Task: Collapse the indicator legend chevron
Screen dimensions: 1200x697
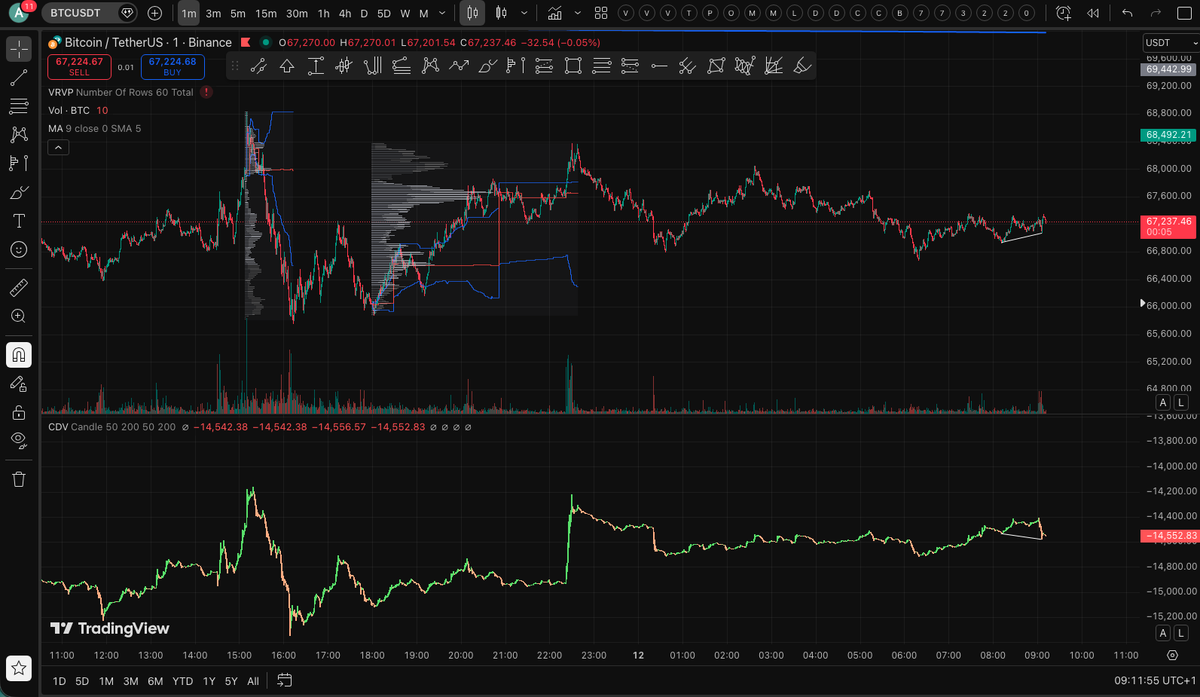Action: (58, 147)
